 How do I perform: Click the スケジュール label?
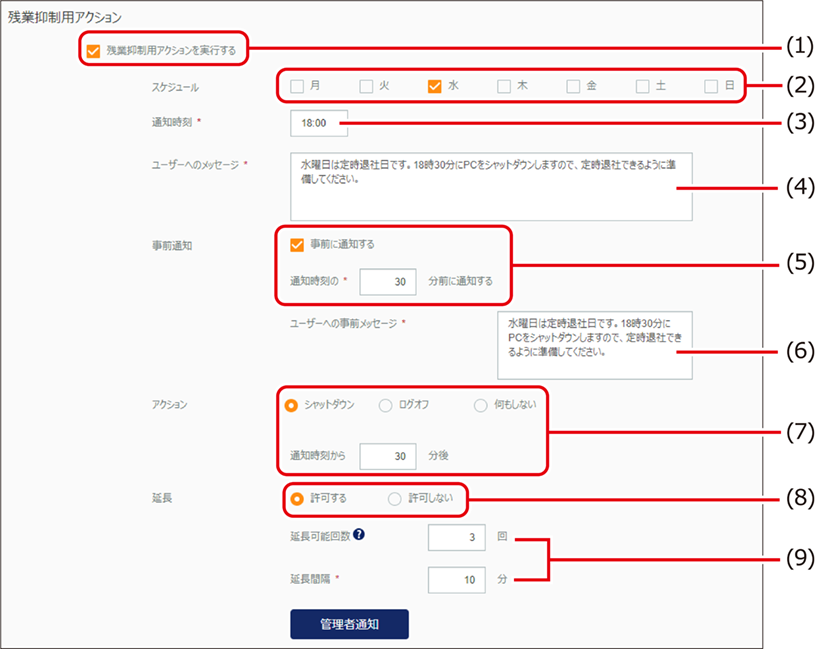click(175, 87)
